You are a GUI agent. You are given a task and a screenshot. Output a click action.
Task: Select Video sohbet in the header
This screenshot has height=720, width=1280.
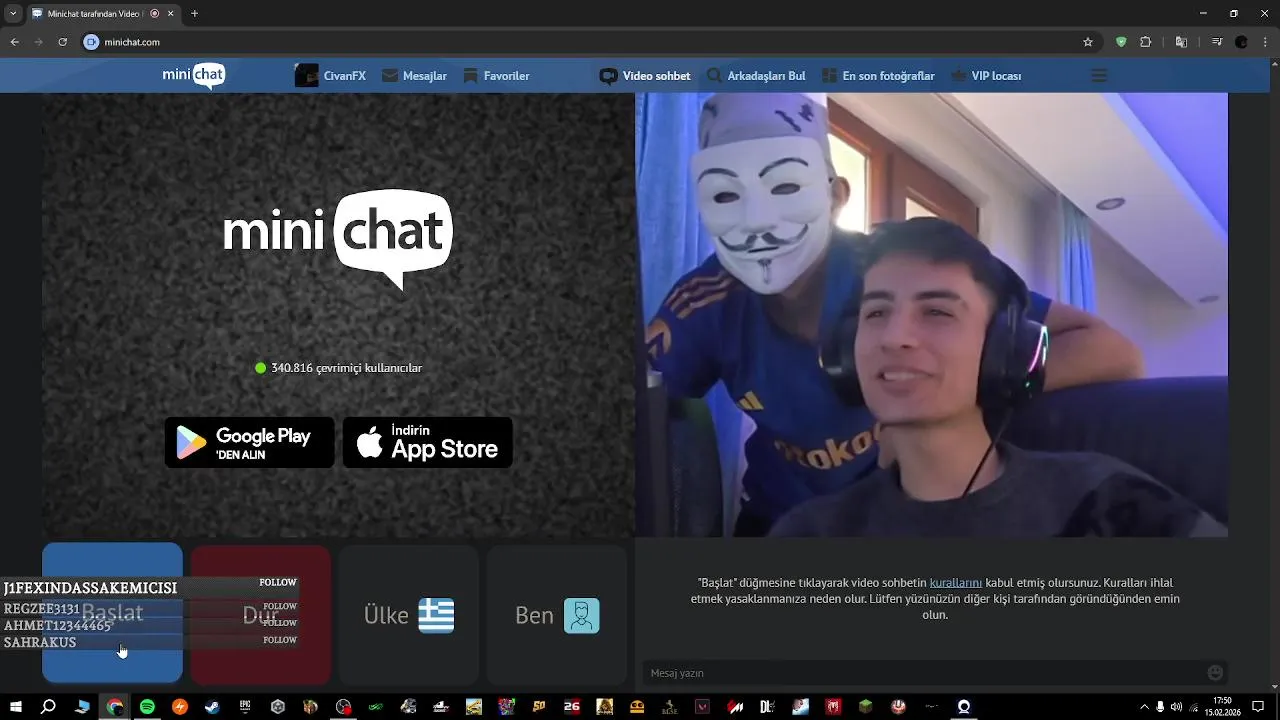(x=645, y=76)
